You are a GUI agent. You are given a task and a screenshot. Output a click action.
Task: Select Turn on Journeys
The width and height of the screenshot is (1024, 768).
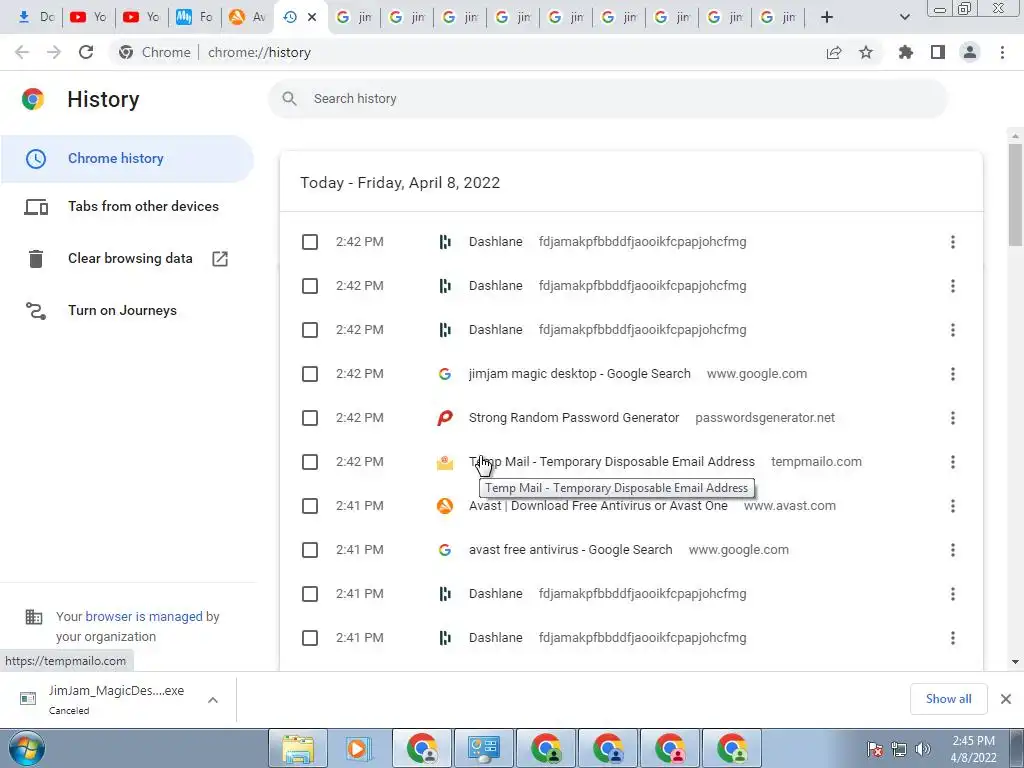pyautogui.click(x=127, y=311)
